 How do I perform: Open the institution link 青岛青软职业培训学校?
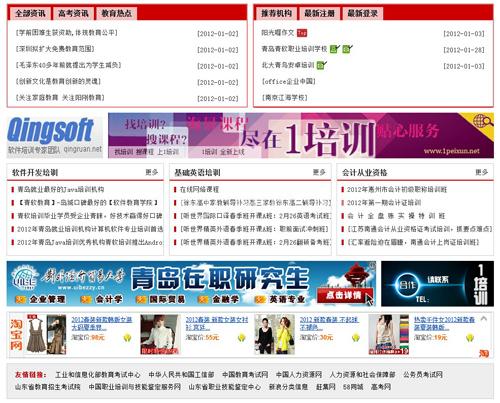[x=294, y=49]
